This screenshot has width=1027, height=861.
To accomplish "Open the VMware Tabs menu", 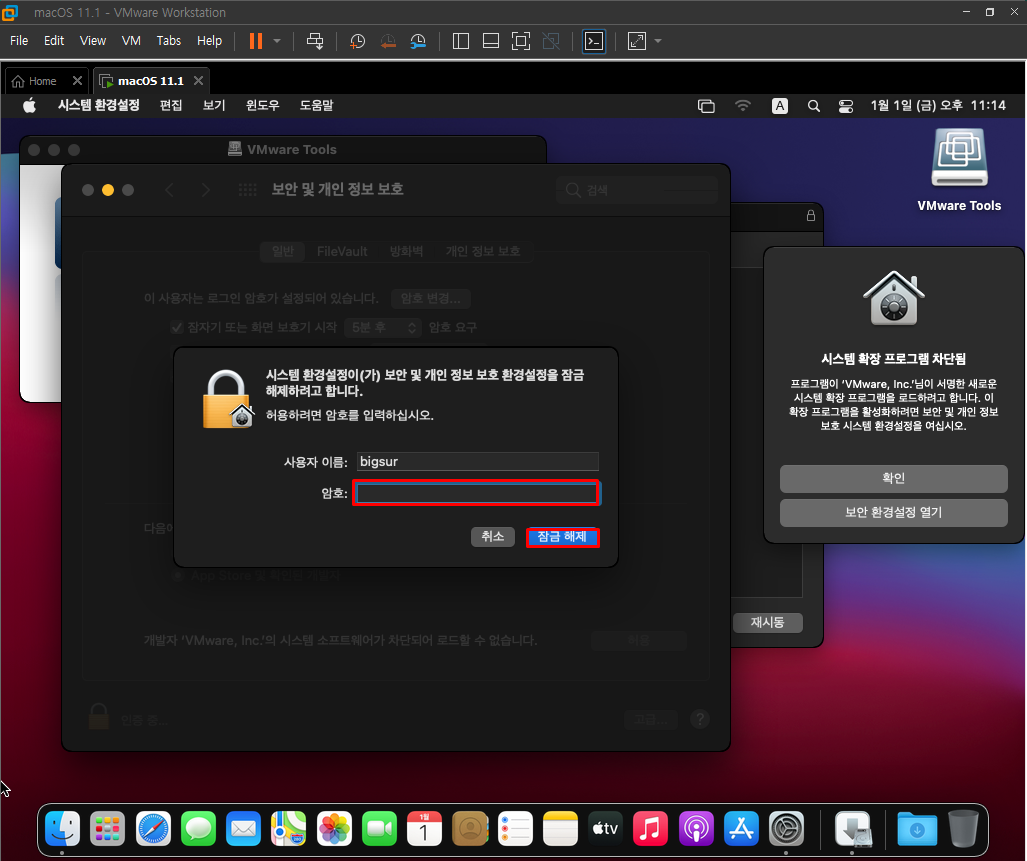I will 168,41.
